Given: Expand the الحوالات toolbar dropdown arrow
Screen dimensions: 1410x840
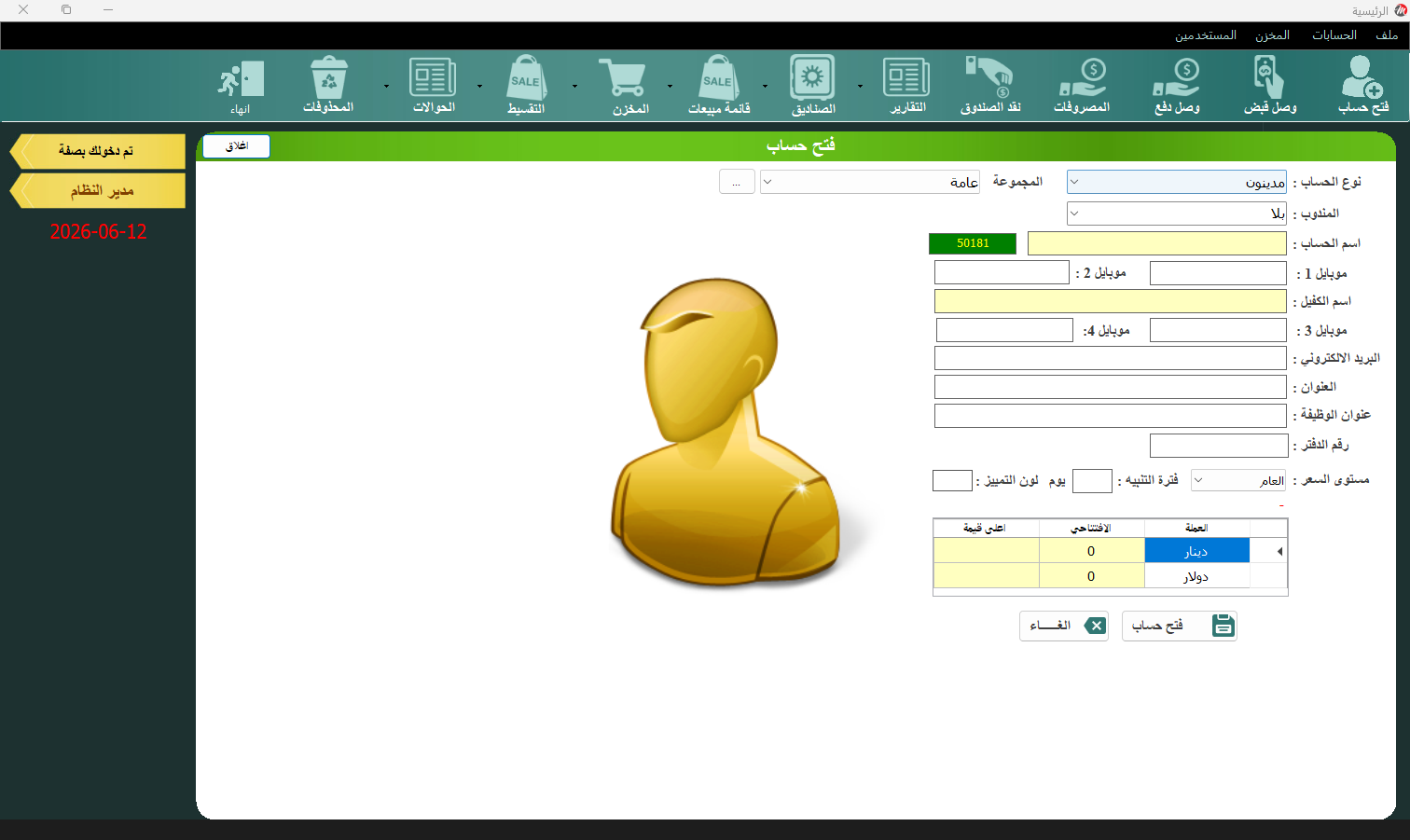Looking at the screenshot, I should 386,86.
